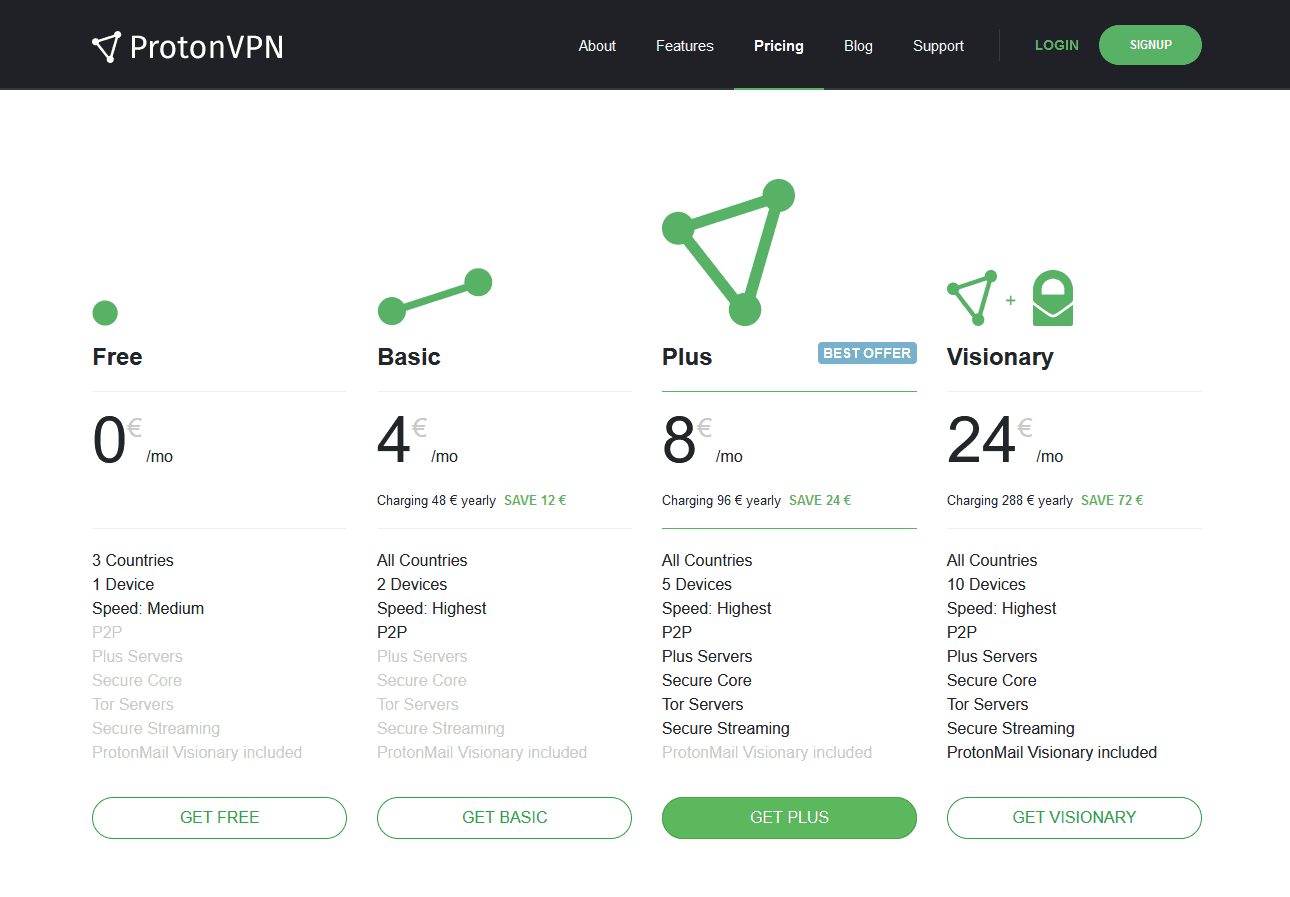Click 'Charging 96 € yearly' text

721,500
